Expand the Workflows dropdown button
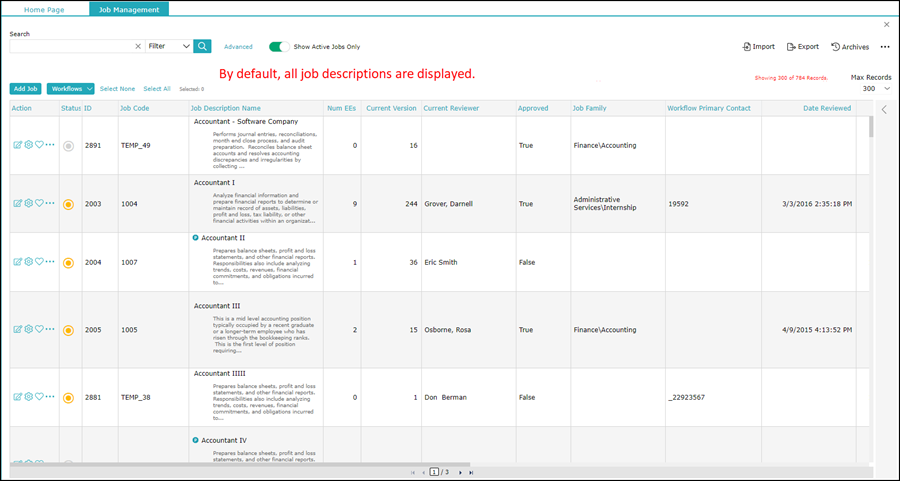The image size is (900, 481). [71, 89]
